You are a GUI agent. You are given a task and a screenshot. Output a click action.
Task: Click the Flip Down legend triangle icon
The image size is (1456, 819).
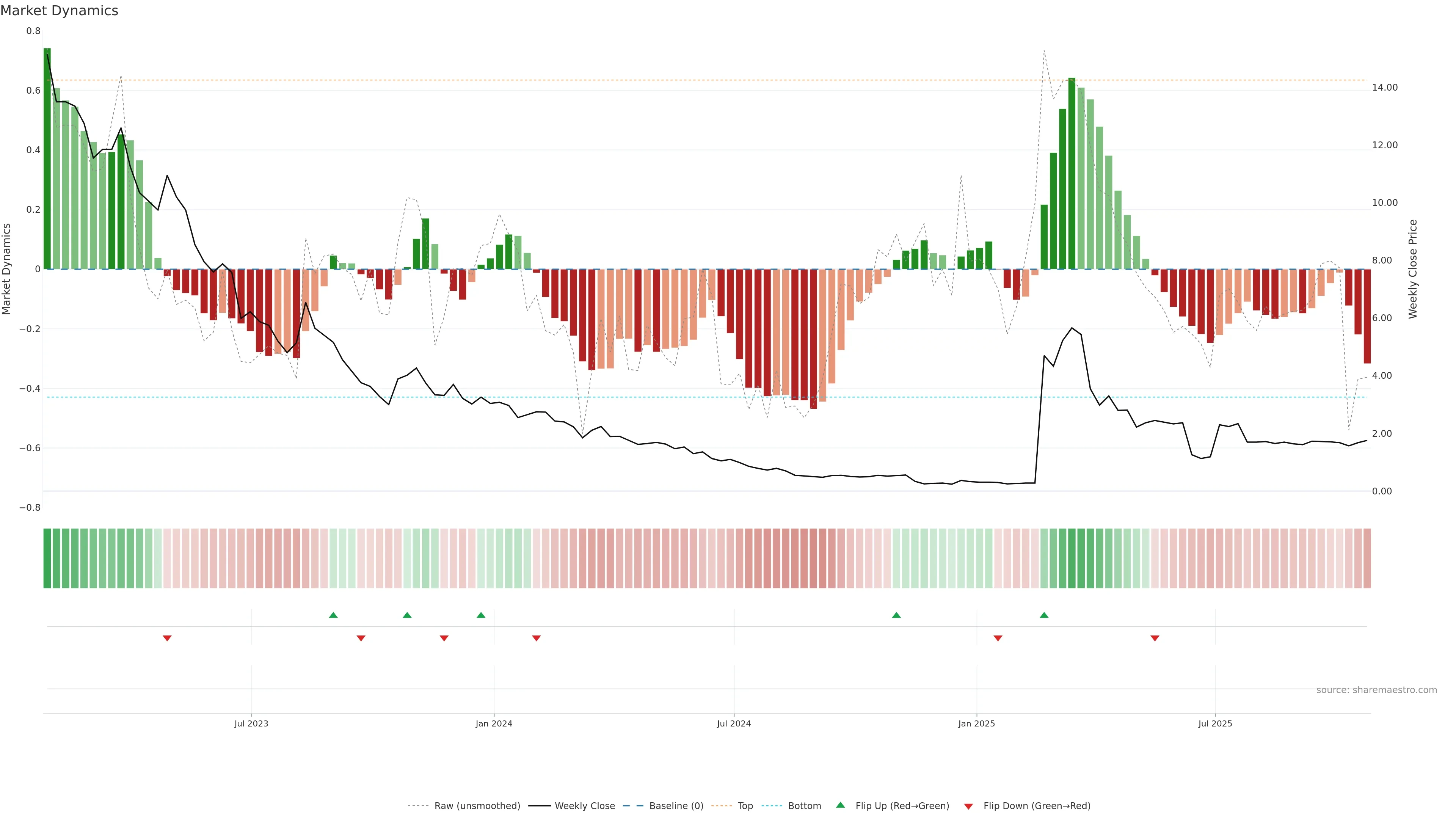(x=968, y=806)
